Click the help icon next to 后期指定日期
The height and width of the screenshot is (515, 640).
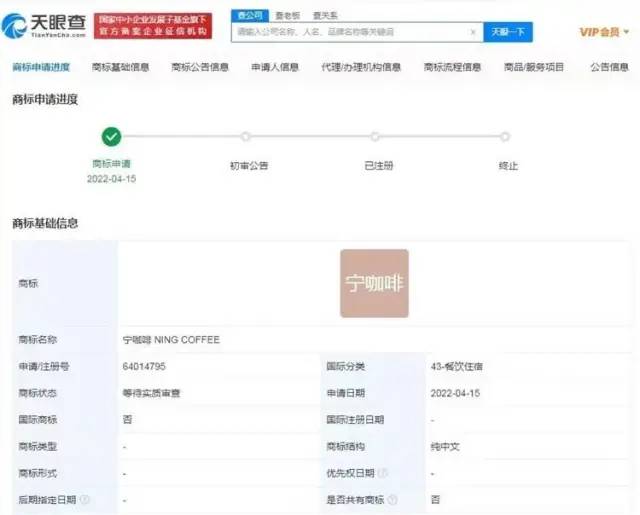pos(85,498)
